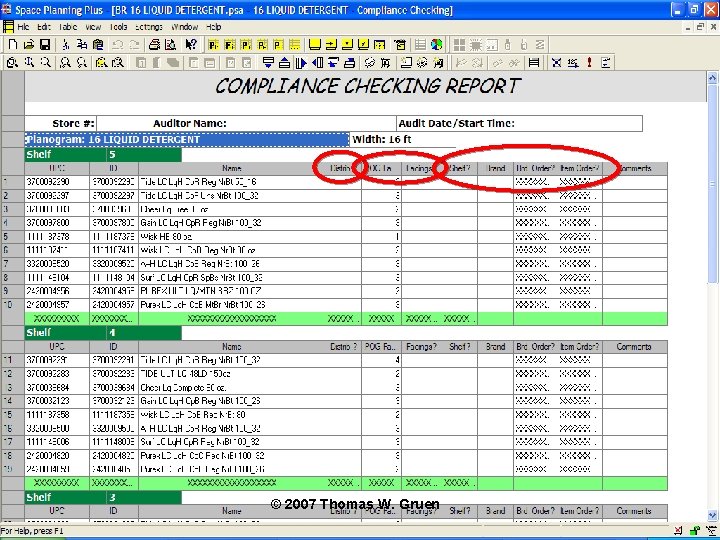Viewport: 720px width, 540px height.
Task: Open the Window menu
Action: point(185,27)
